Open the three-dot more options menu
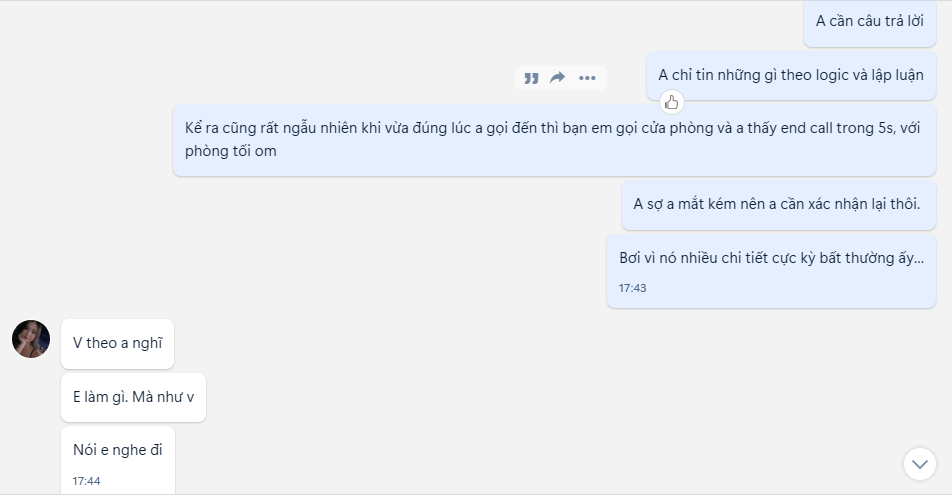The image size is (952, 501). point(587,78)
